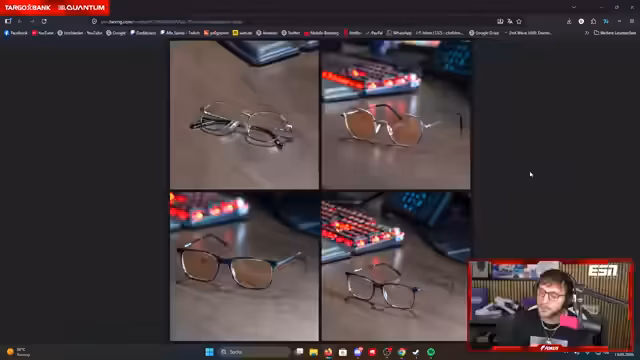Expand the hidden bookmarks overflow chevron
Image resolution: width=640 pixels, height=360 pixels.
(x=587, y=33)
